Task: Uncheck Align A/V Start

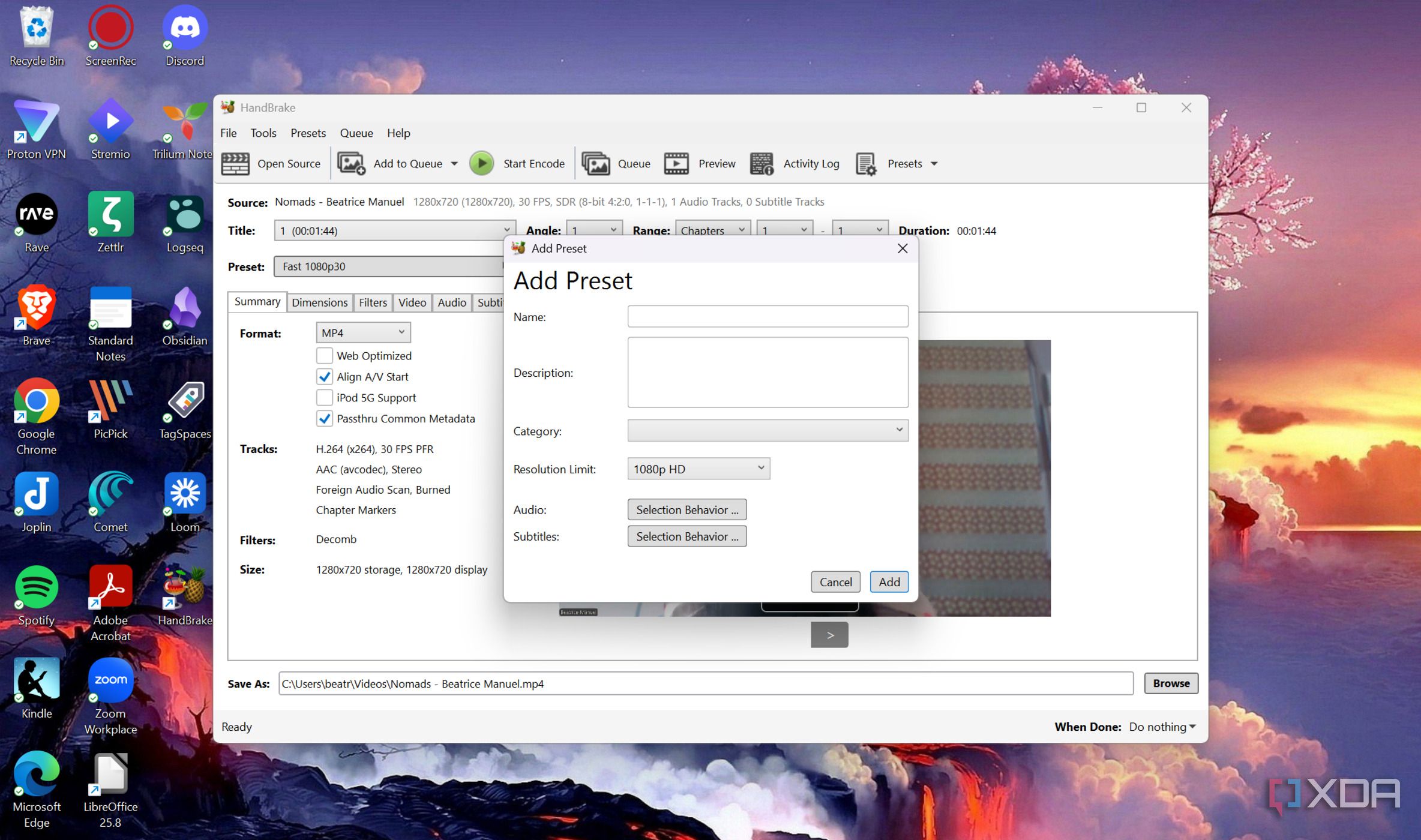Action: pyautogui.click(x=324, y=377)
